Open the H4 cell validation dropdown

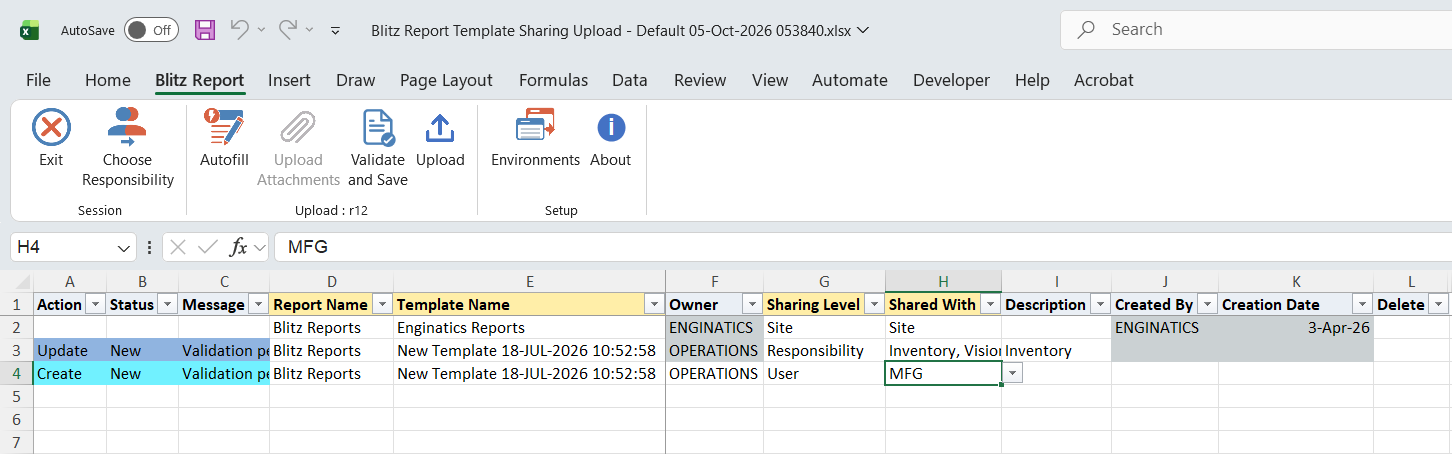tap(1013, 373)
